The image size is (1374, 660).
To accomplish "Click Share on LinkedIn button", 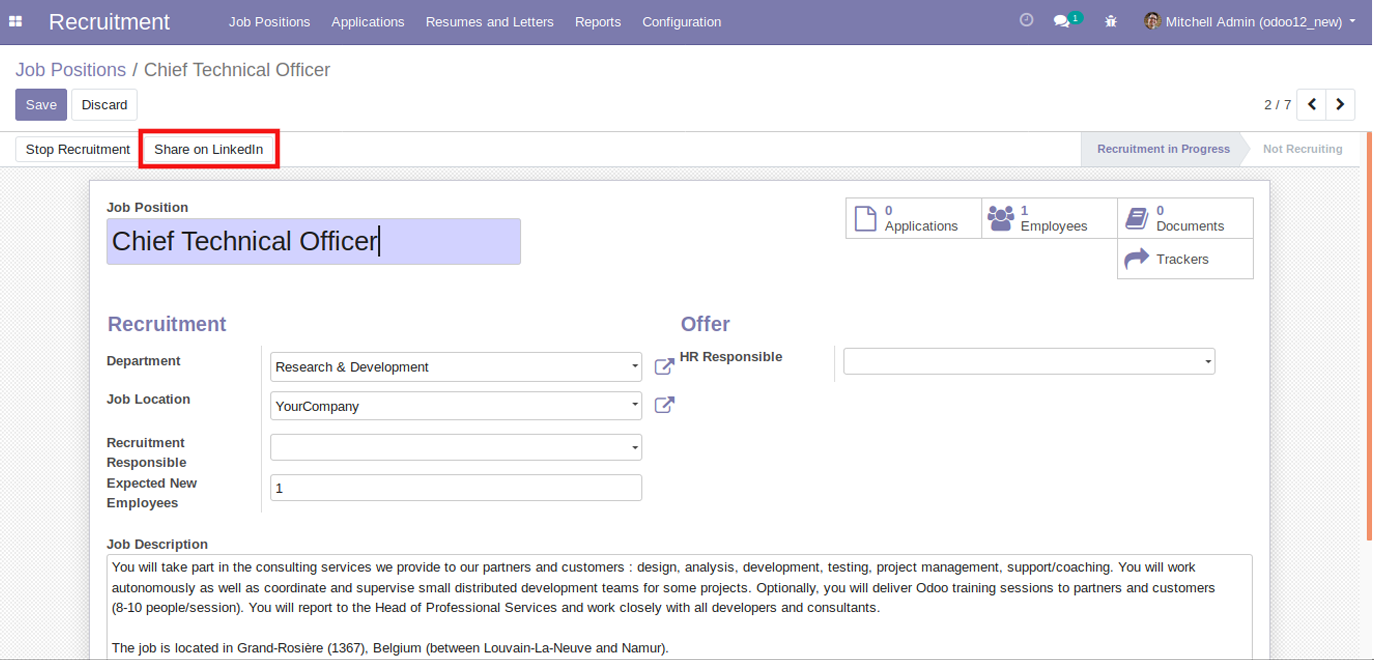I will pos(208,149).
